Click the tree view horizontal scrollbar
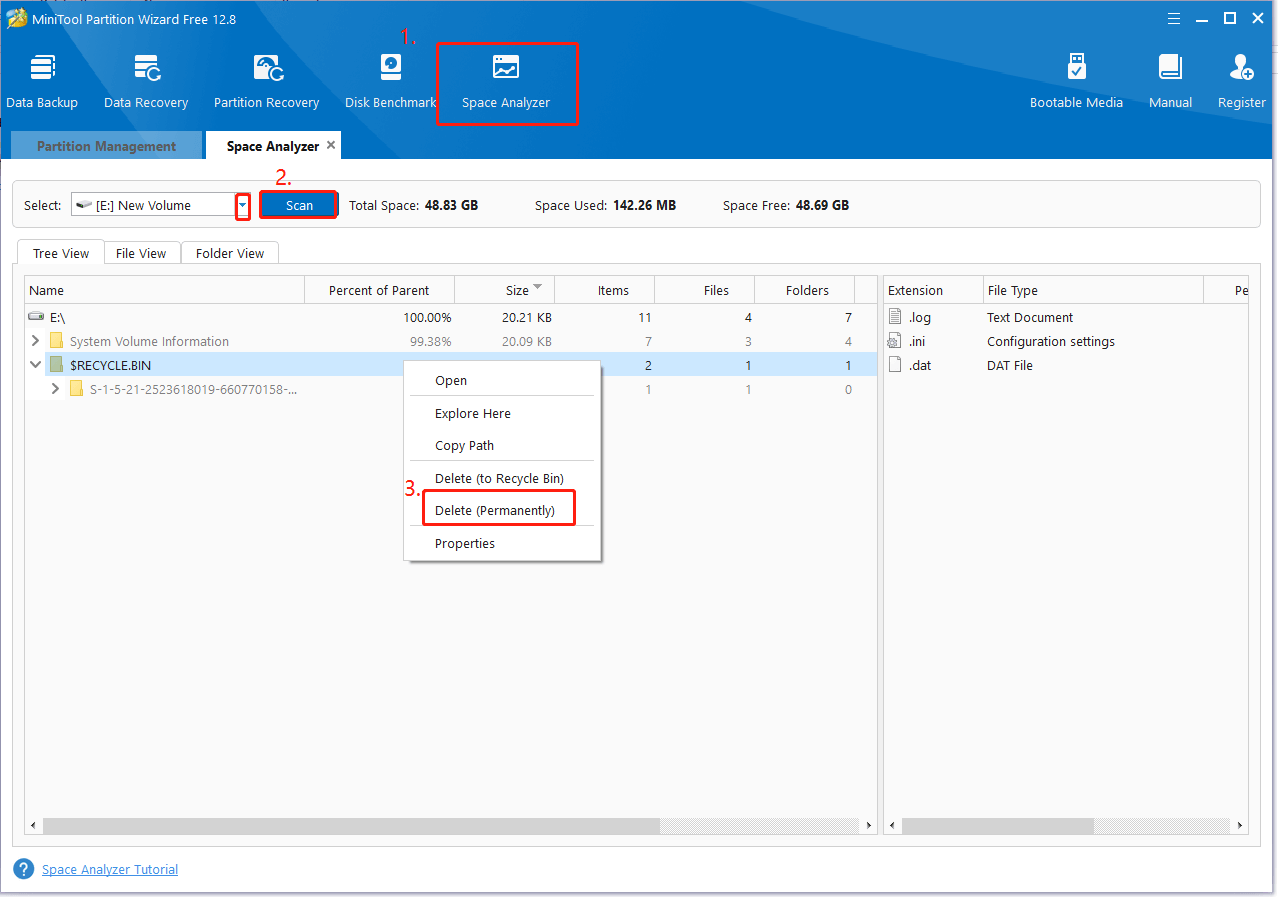 [x=350, y=826]
